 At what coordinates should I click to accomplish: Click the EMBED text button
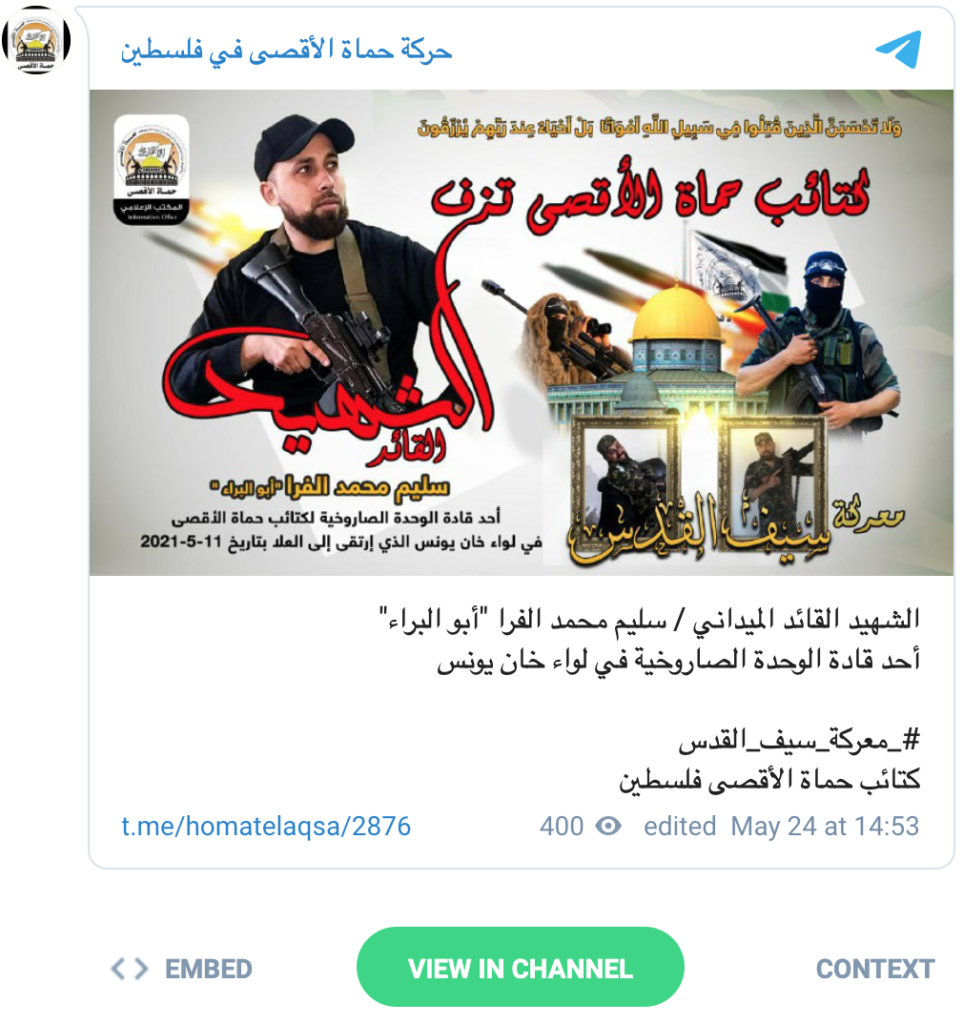coord(208,968)
